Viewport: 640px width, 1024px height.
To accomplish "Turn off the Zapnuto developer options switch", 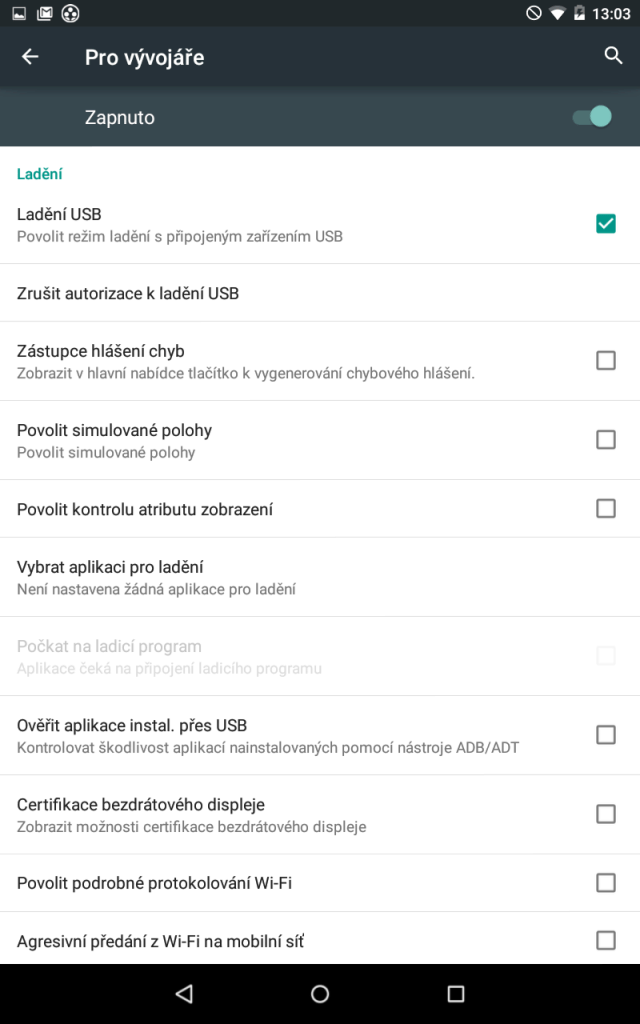I will 592,117.
